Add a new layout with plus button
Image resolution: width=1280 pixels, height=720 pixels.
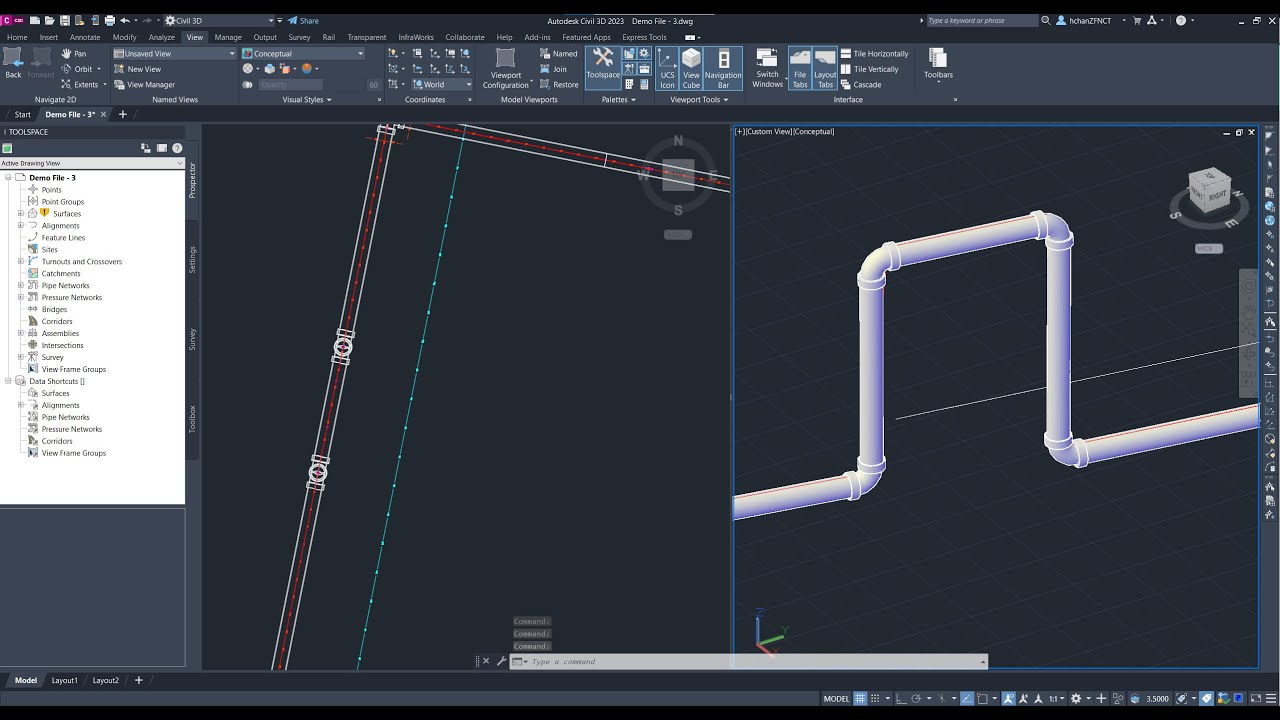(x=139, y=681)
